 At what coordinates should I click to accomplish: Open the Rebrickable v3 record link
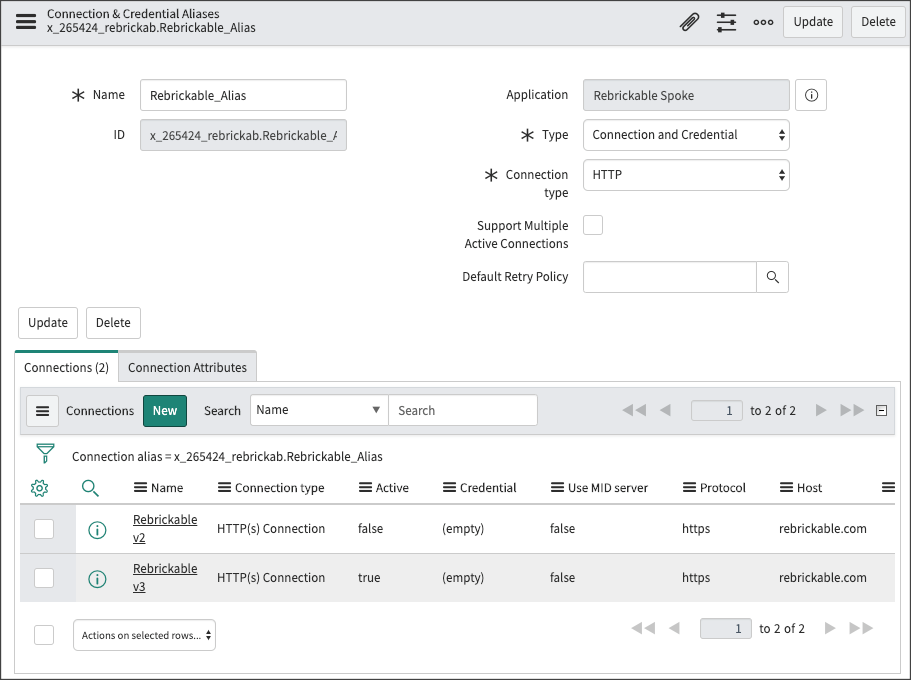[164, 577]
